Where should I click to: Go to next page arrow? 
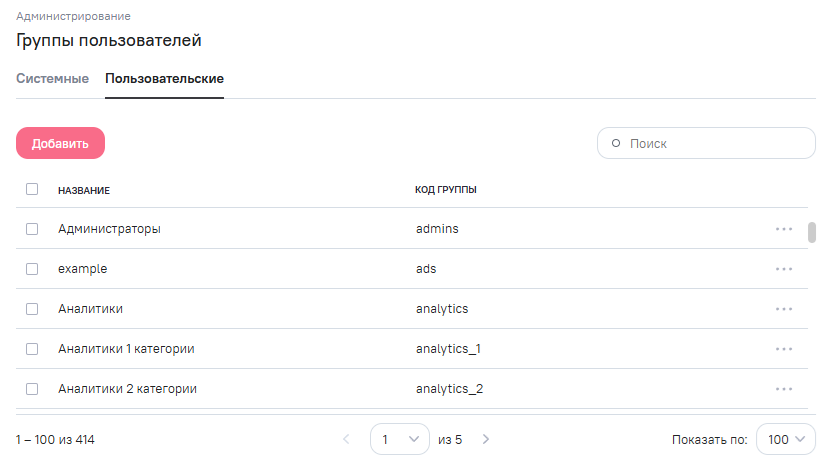(486, 439)
